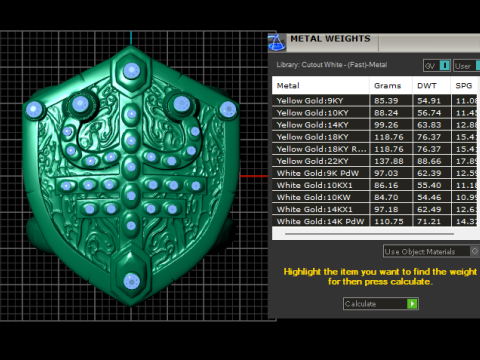This screenshot has height=360, width=480.
Task: Click the 62.49 DWT value
Action: [429, 209]
